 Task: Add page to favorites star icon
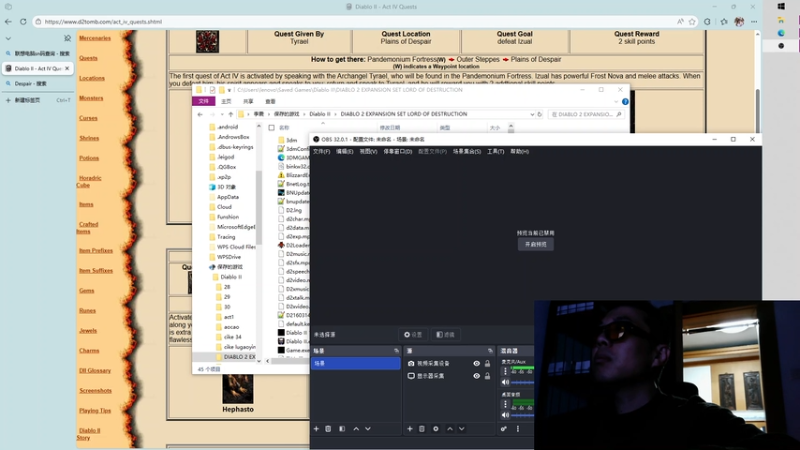pyautogui.click(x=692, y=21)
